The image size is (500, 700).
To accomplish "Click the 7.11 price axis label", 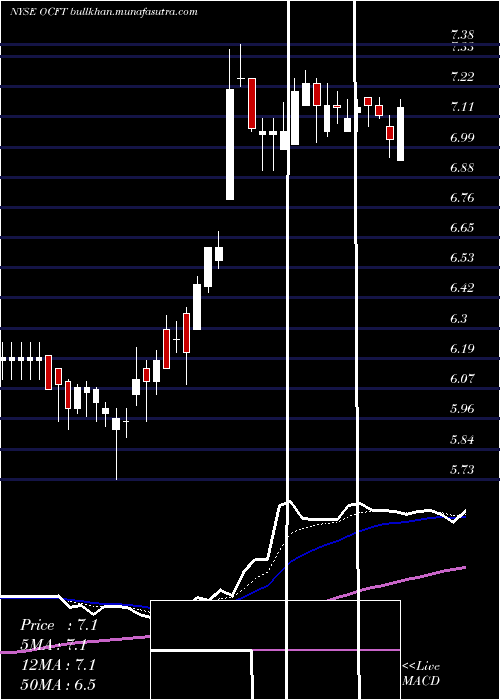I will pyautogui.click(x=462, y=107).
